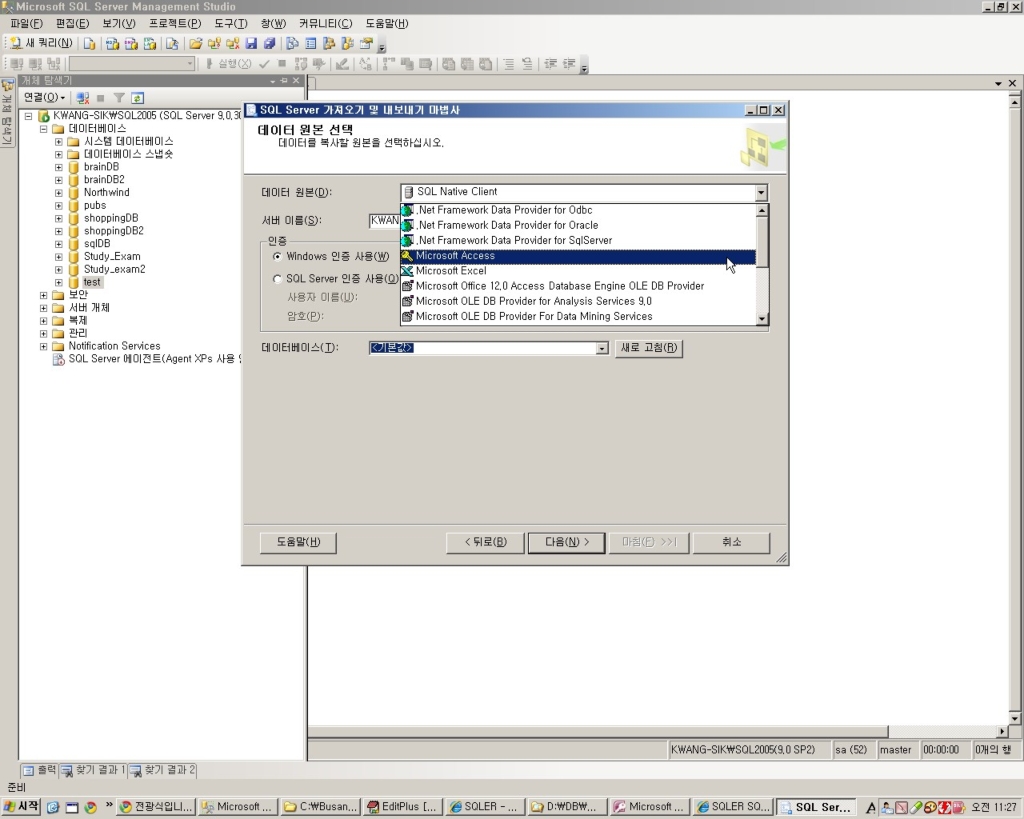This screenshot has width=1024, height=819.
Task: Click the query window horizontal scrollbar
Action: coord(598,731)
